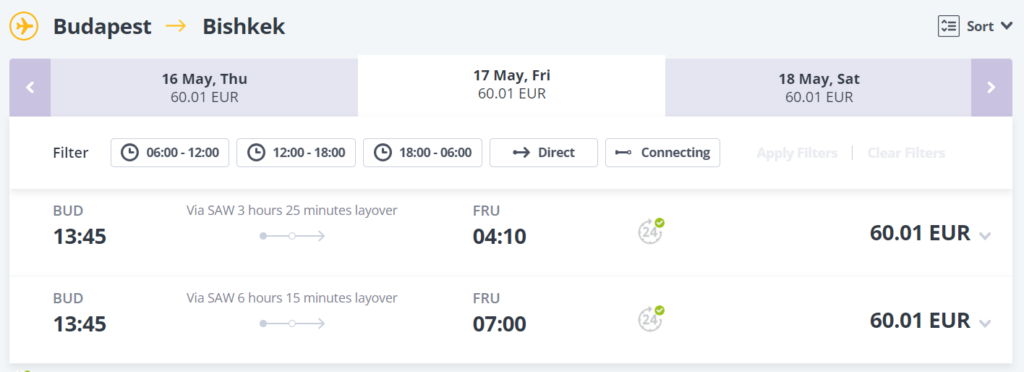Image resolution: width=1024 pixels, height=372 pixels.
Task: Go to next dates with the right arrow
Action: pyautogui.click(x=991, y=87)
